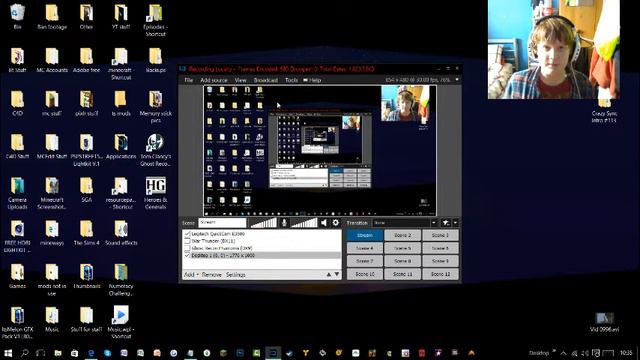This screenshot has height=360, width=640.
Task: Switch to Scene 10
Action: click(365, 274)
